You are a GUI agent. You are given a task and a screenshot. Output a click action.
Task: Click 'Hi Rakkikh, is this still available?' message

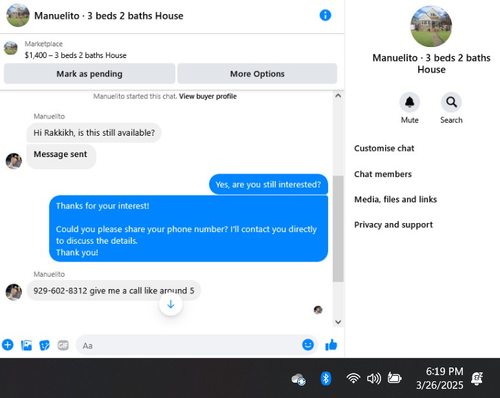(x=94, y=133)
